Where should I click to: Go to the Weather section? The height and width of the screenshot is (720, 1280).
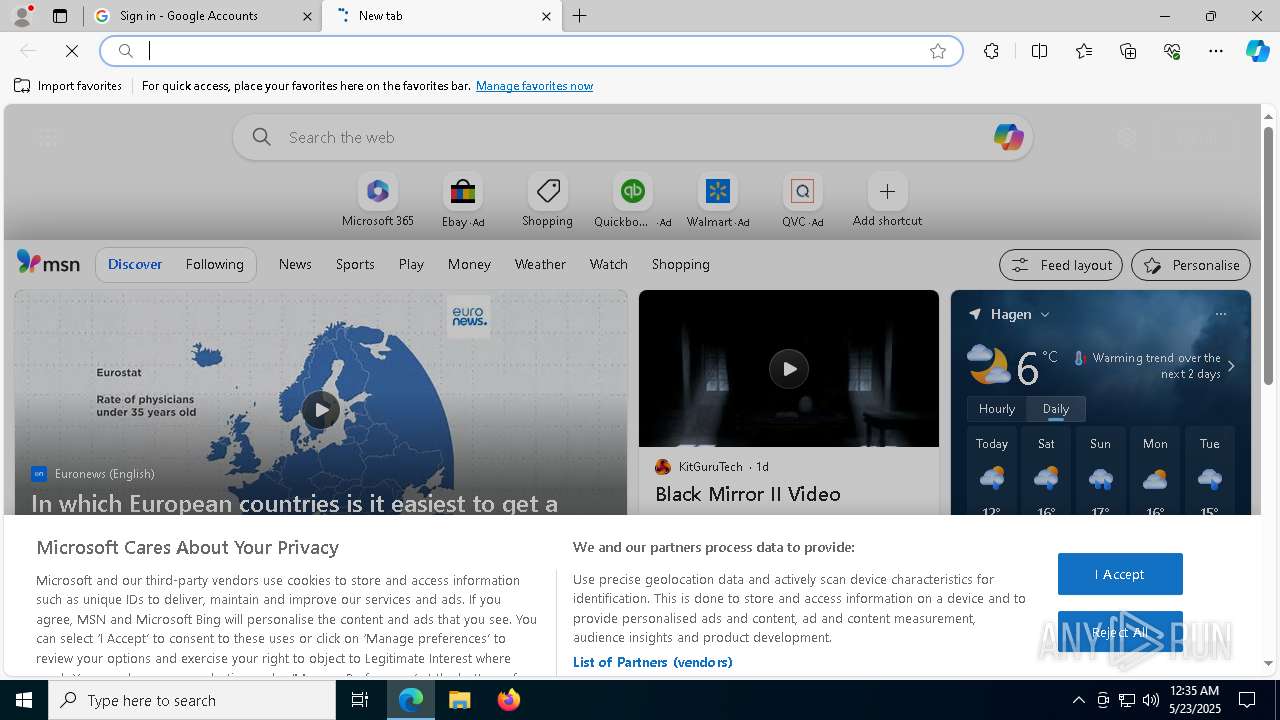click(x=540, y=264)
